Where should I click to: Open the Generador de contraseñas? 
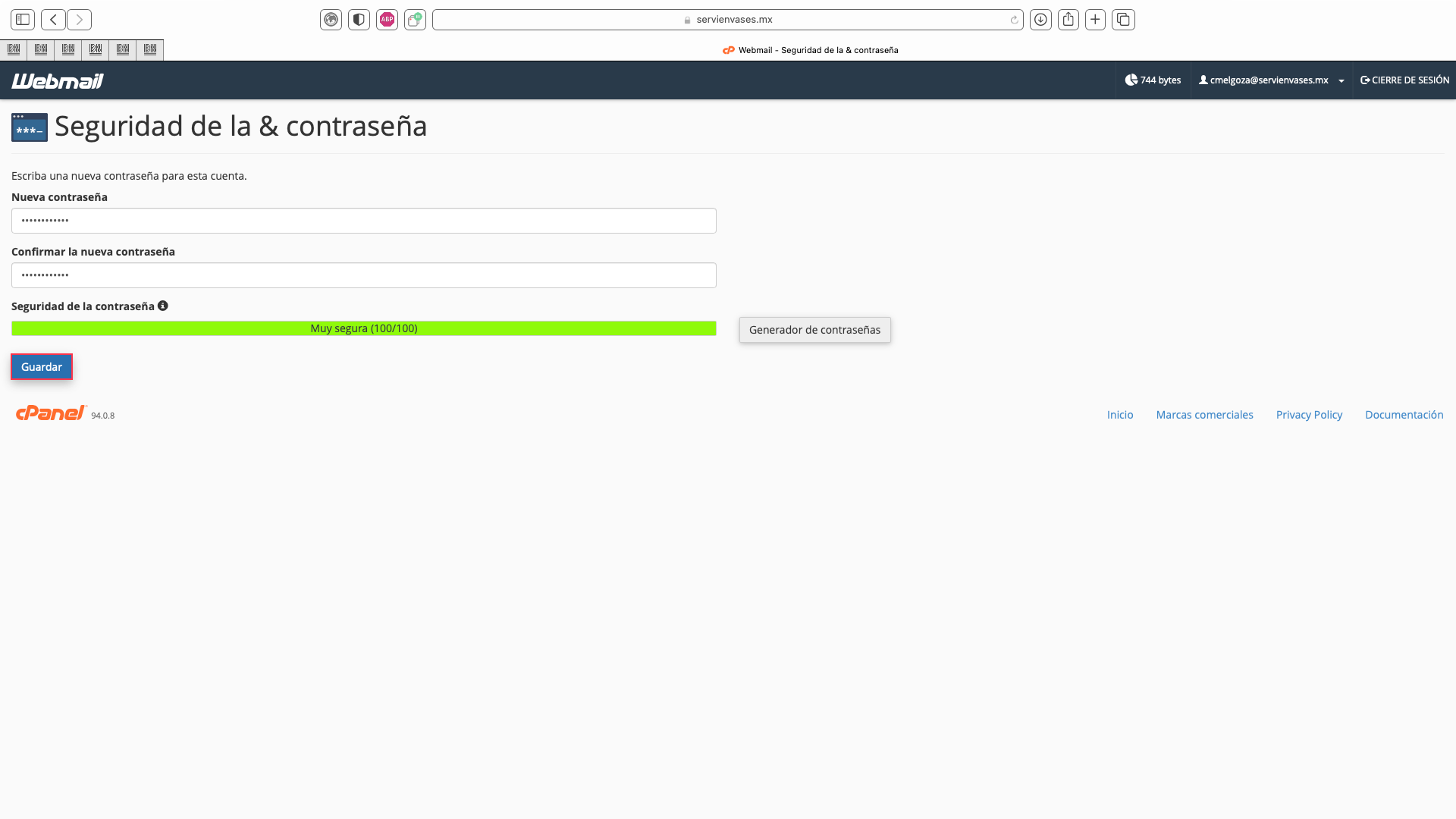[814, 330]
